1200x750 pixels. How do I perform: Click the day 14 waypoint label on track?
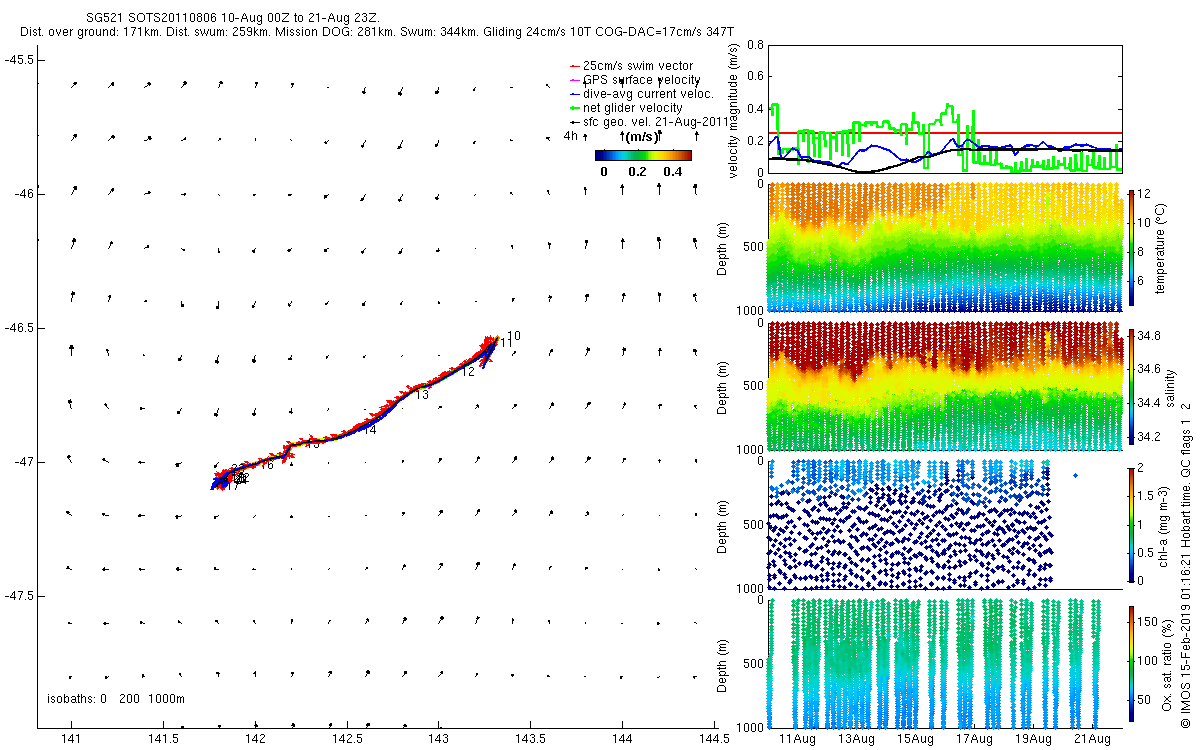pyautogui.click(x=369, y=430)
